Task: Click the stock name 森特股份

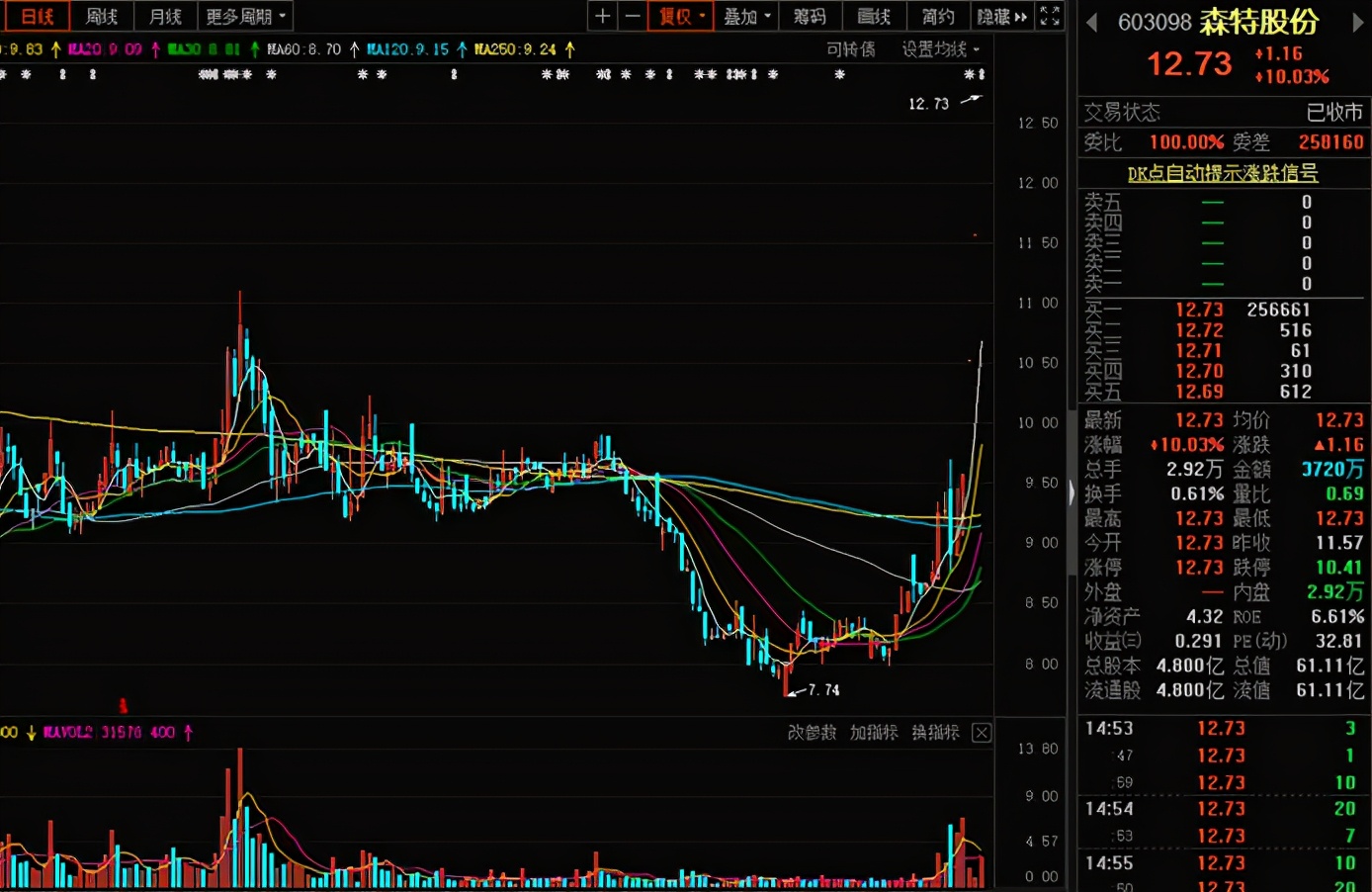Action: click(x=1259, y=22)
